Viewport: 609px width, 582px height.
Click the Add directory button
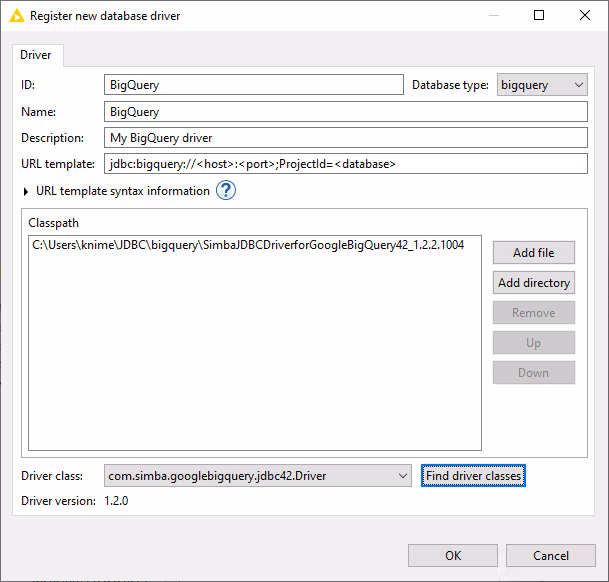point(534,282)
